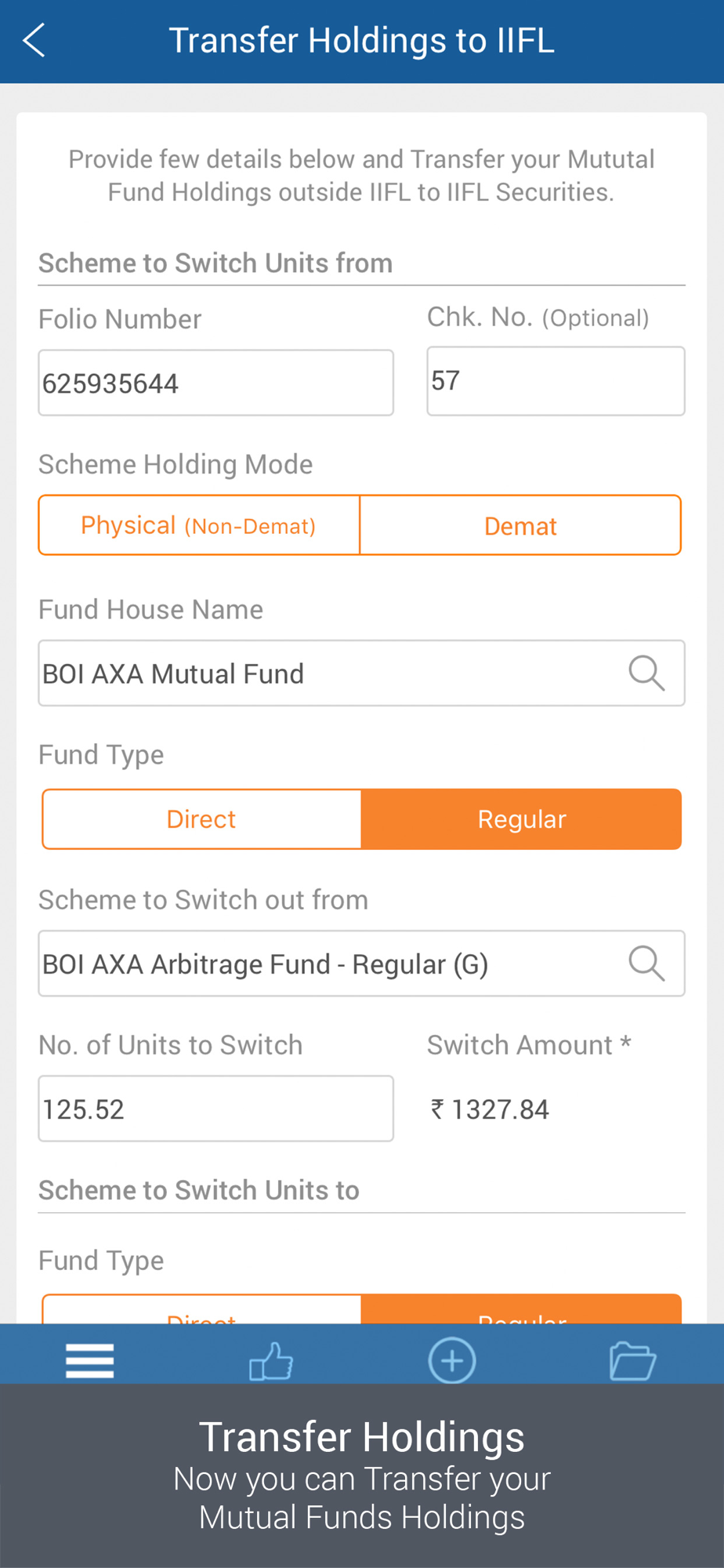Edit the Chk. No. optional field
Image resolution: width=724 pixels, height=1568 pixels.
556,381
